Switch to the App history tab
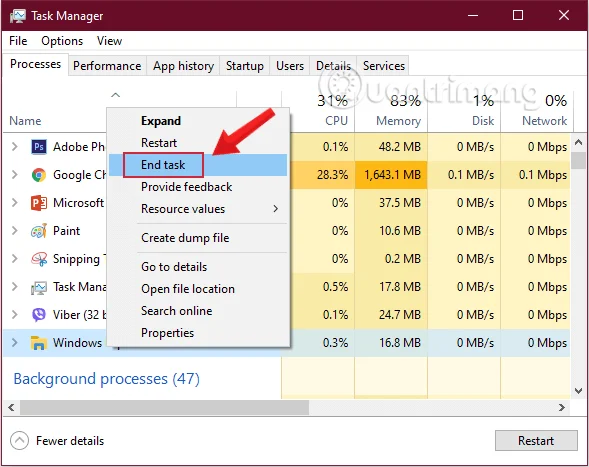Image resolution: width=589 pixels, height=467 pixels. 183,66
